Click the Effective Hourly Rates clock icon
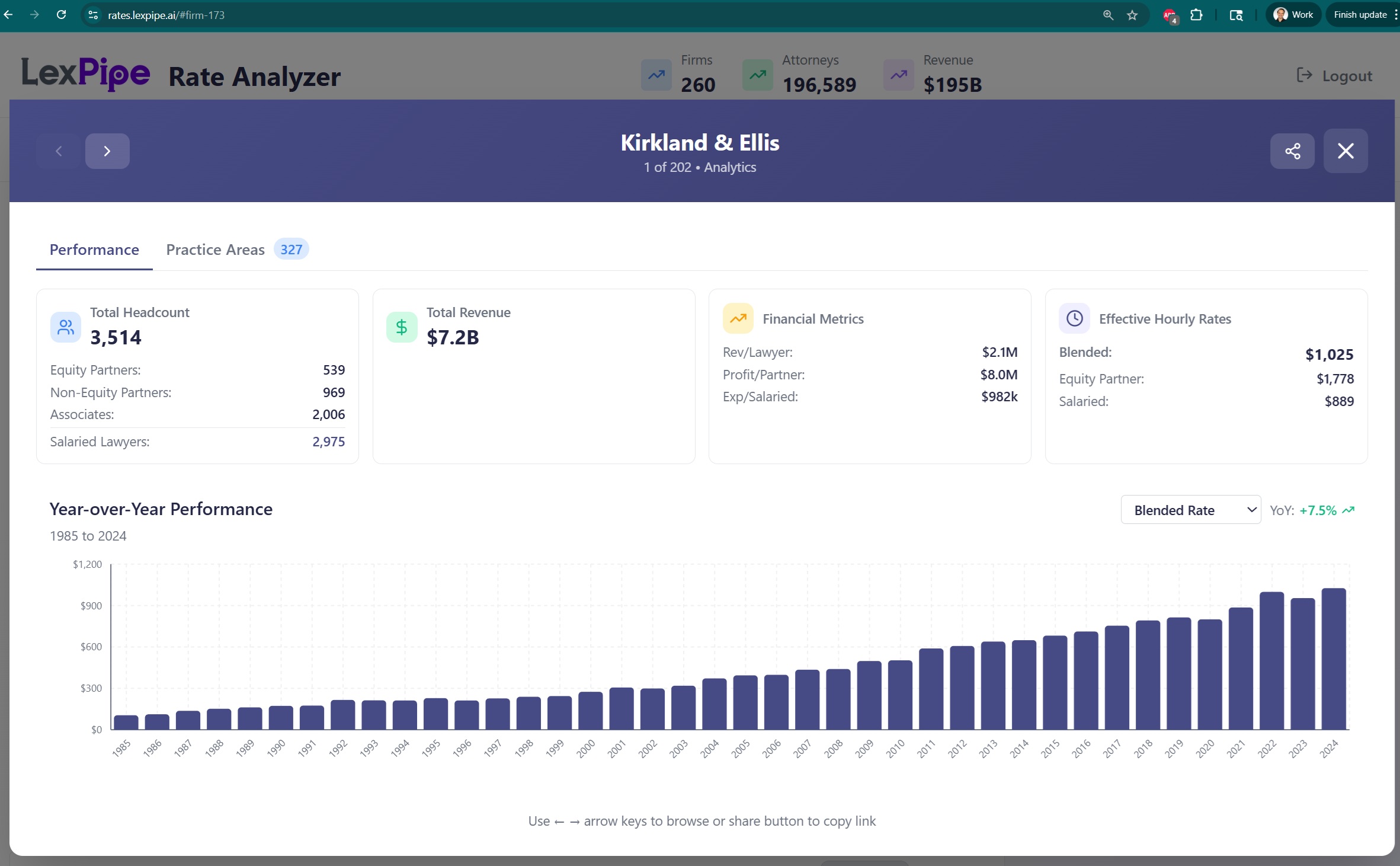 coord(1074,319)
